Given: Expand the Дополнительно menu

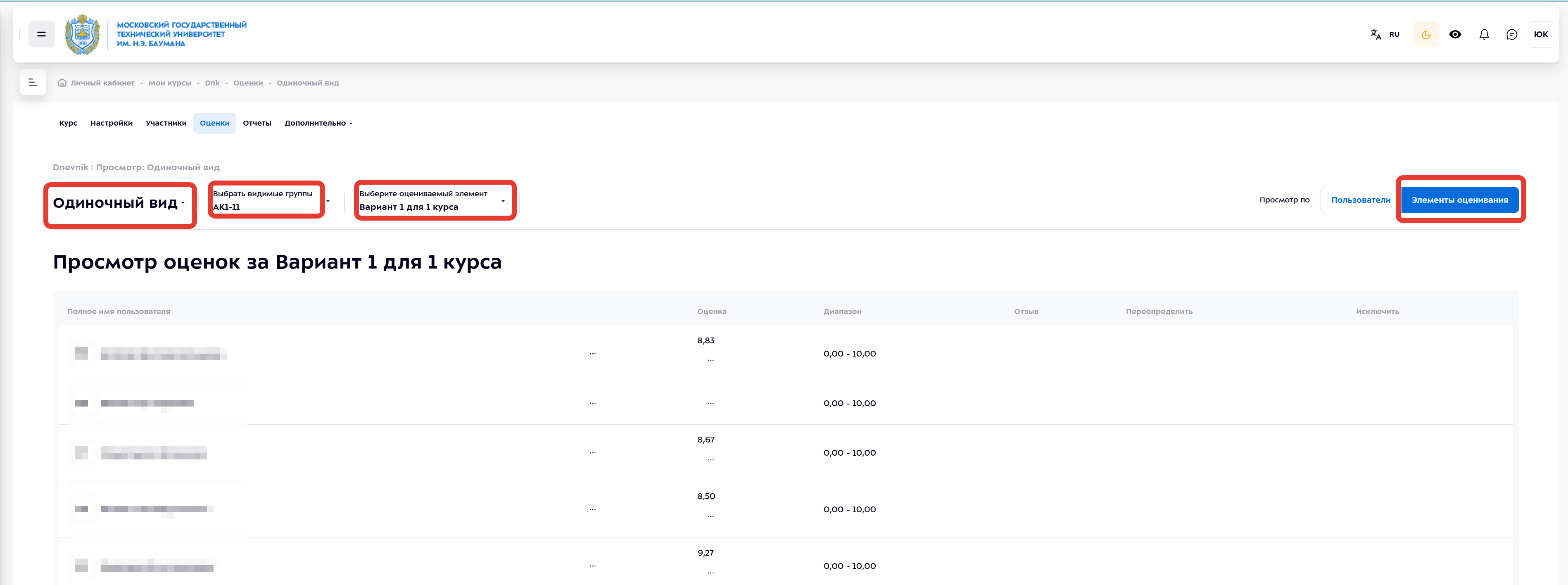Looking at the screenshot, I should pos(318,124).
